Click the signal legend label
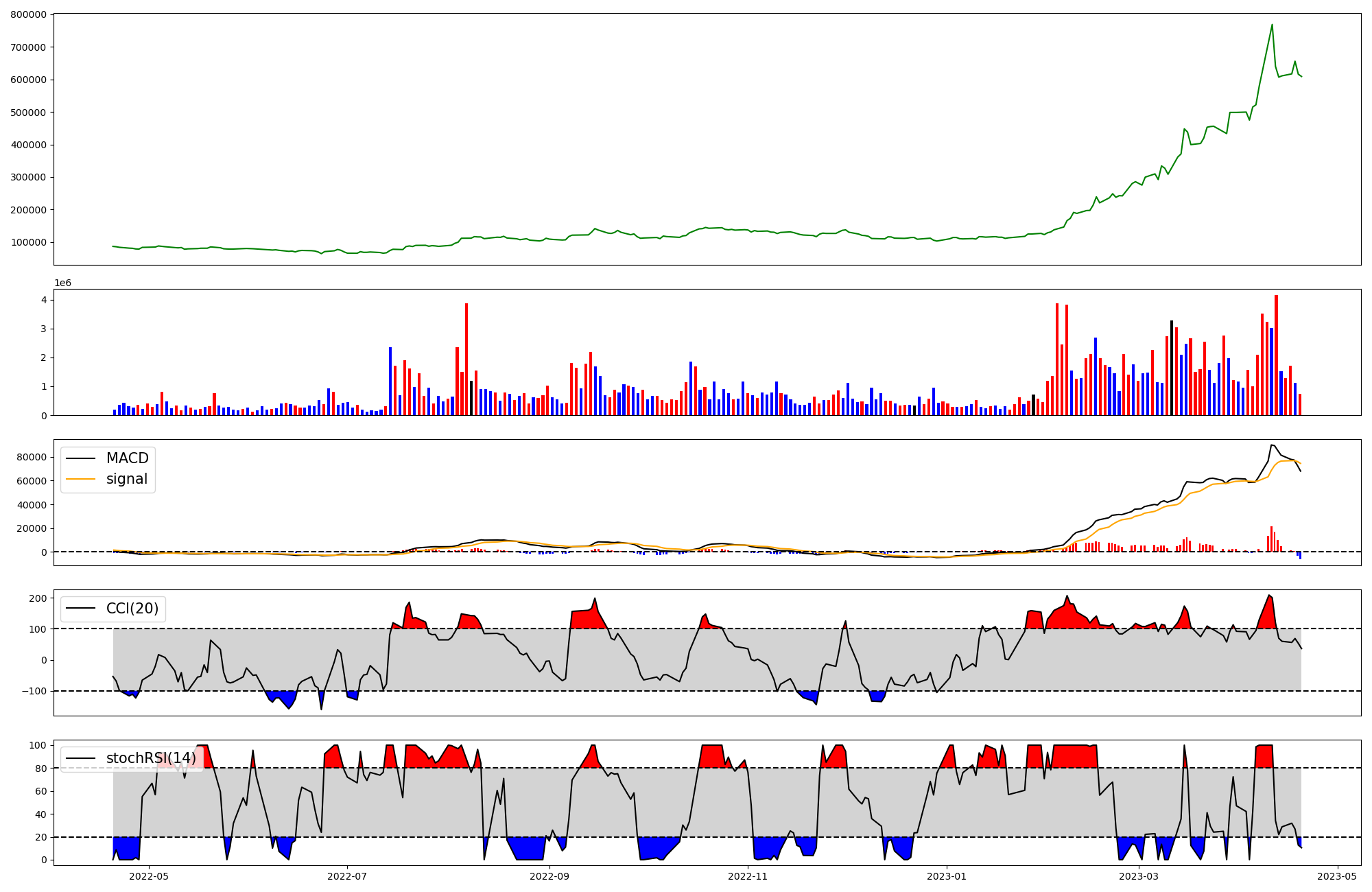1372x892 pixels. point(127,479)
